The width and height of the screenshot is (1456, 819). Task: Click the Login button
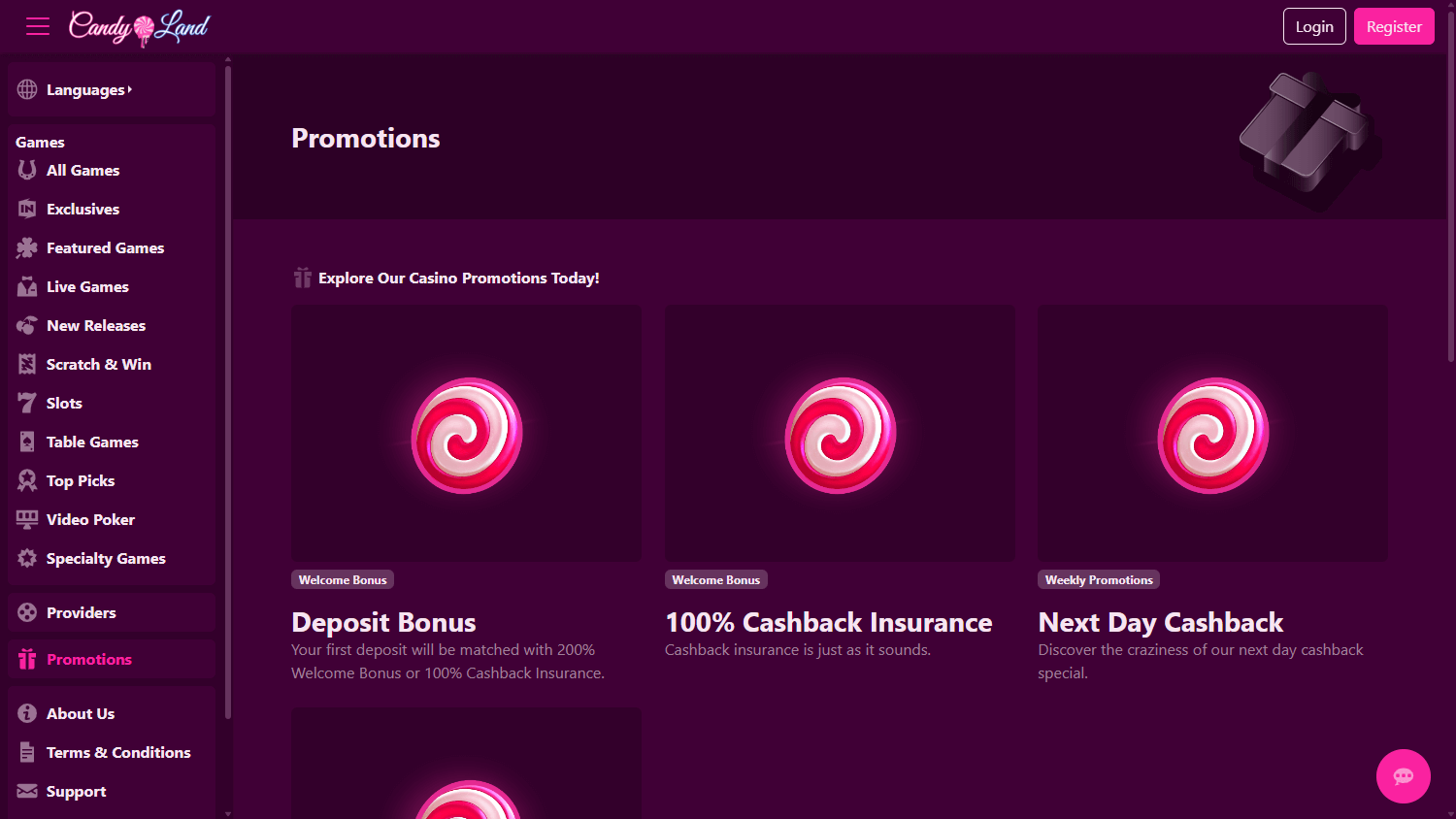tap(1314, 26)
